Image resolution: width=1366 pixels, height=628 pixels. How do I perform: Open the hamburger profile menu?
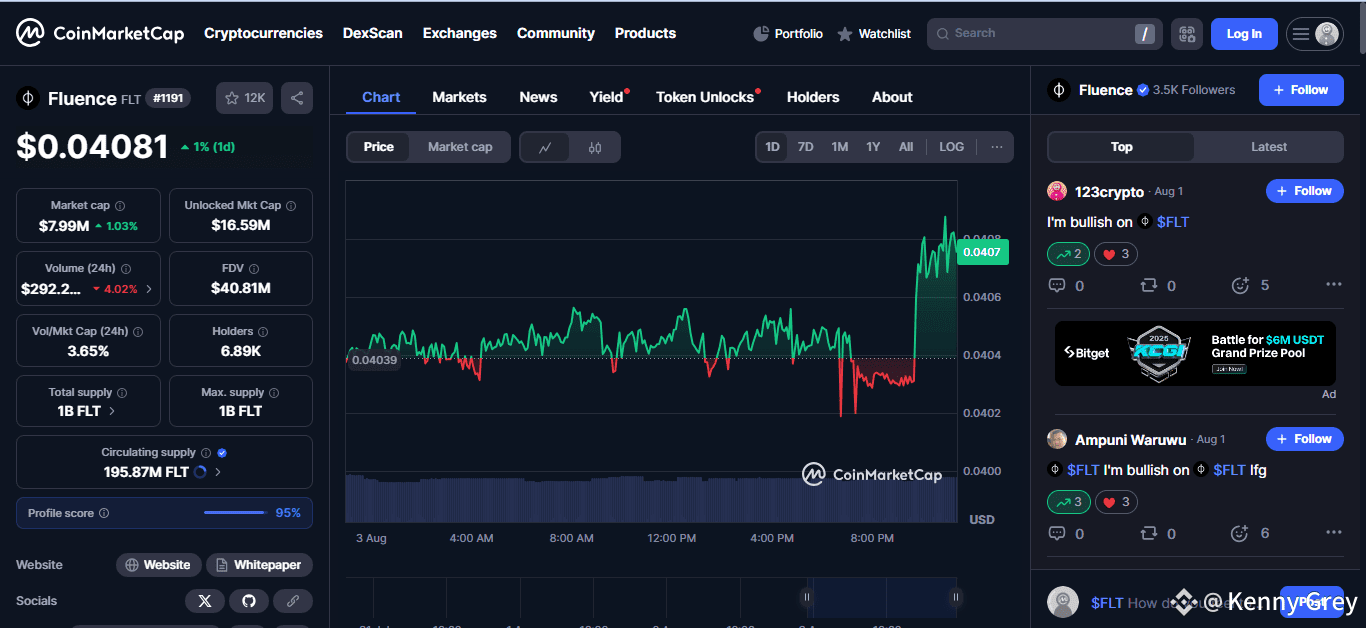[x=1314, y=34]
